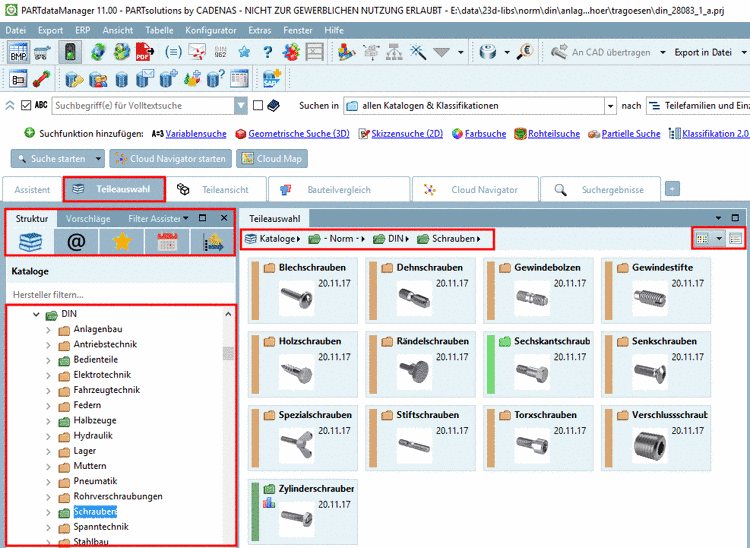Collapse search panel with double chevron
The width and height of the screenshot is (750, 548).
click(x=10, y=106)
